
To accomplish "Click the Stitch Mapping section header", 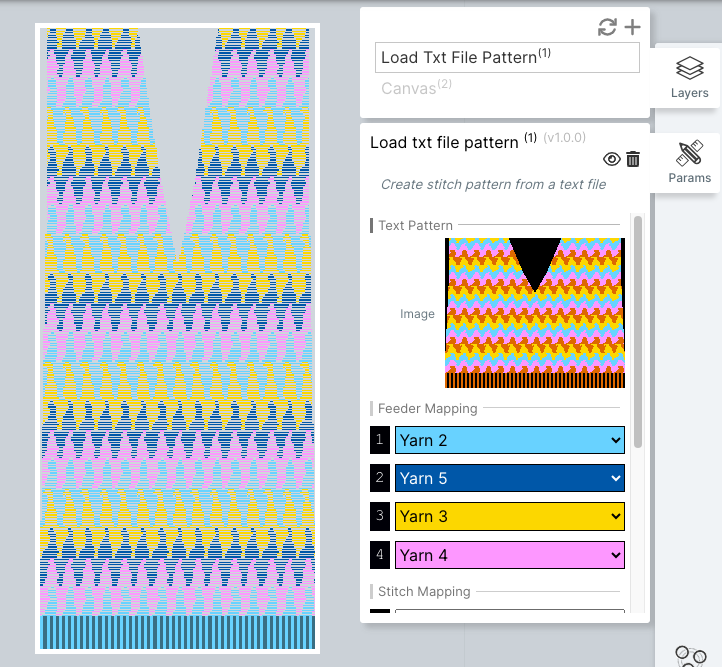I will click(424, 592).
